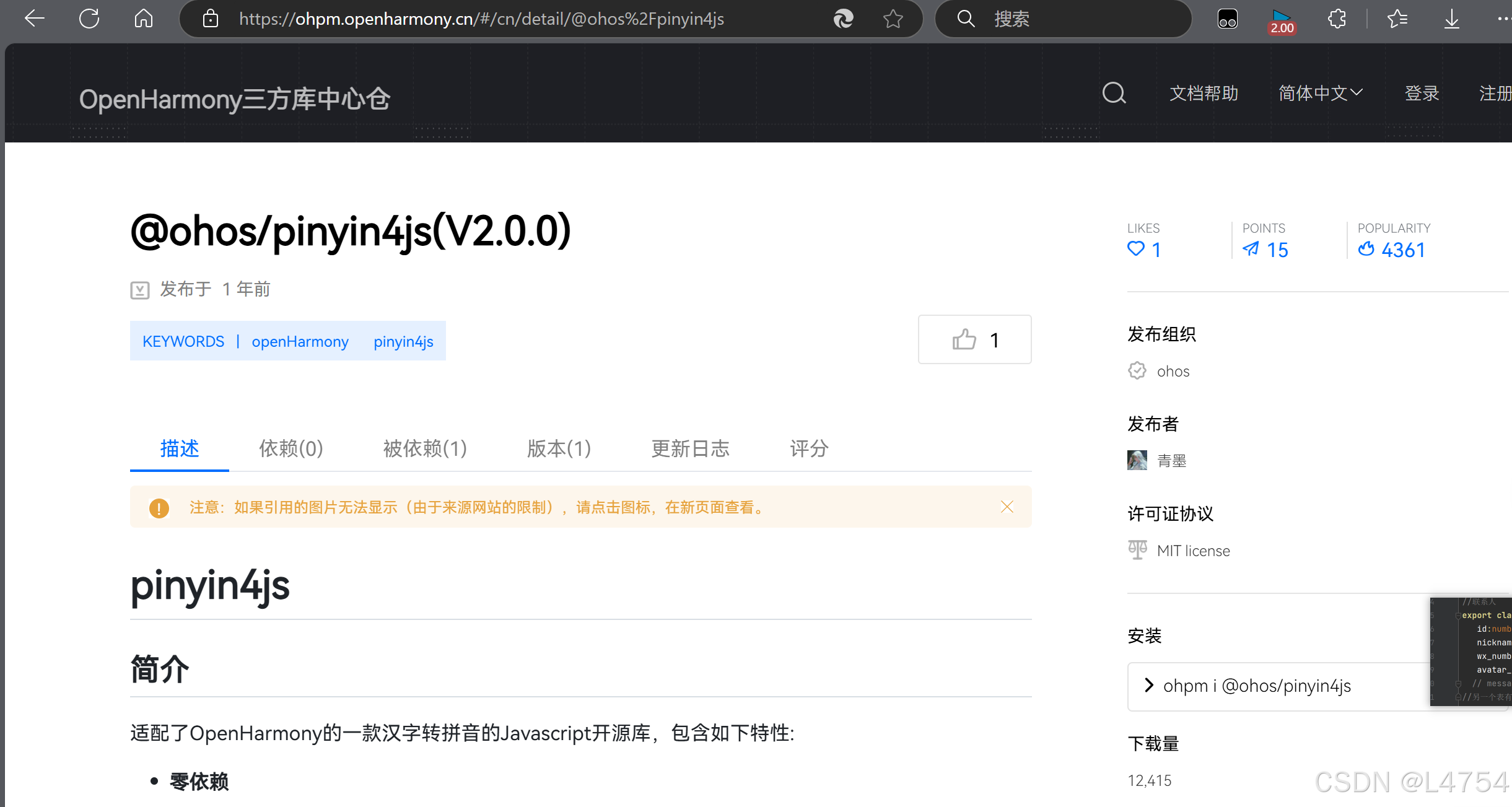The width and height of the screenshot is (1512, 807).
Task: Click the verified badge next to ohos
Action: [1137, 370]
